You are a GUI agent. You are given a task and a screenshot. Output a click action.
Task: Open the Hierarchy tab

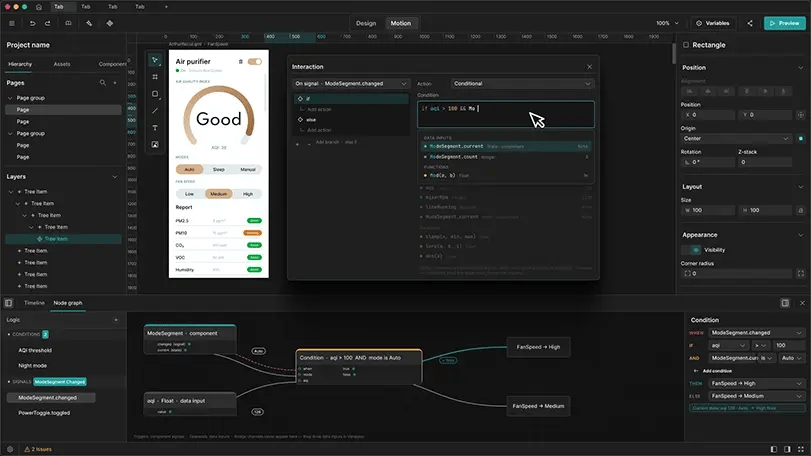(20, 64)
